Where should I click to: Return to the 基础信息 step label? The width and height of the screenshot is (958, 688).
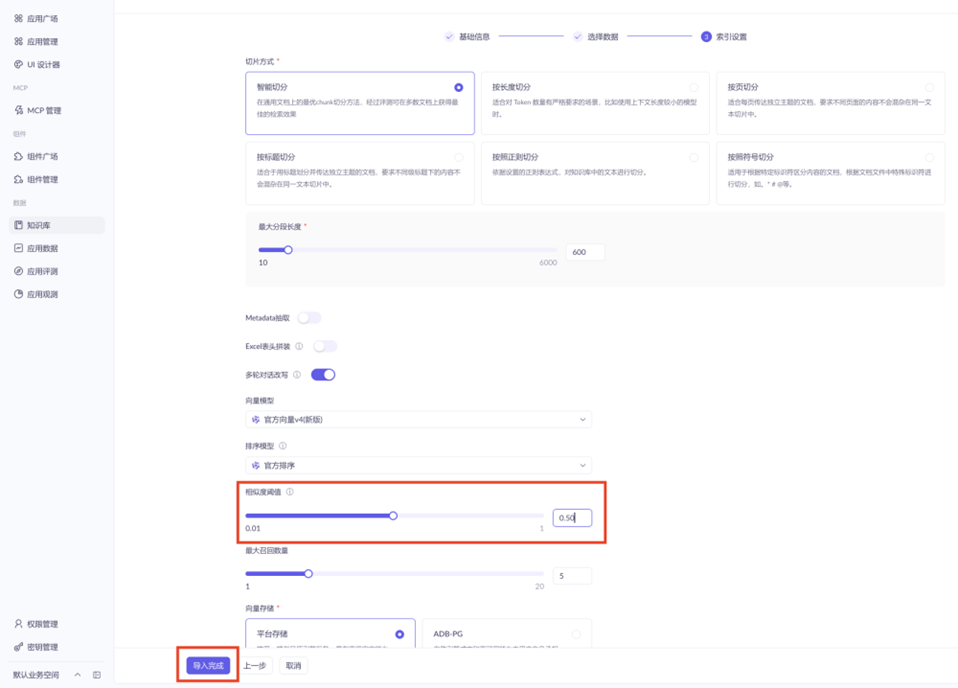(474, 37)
